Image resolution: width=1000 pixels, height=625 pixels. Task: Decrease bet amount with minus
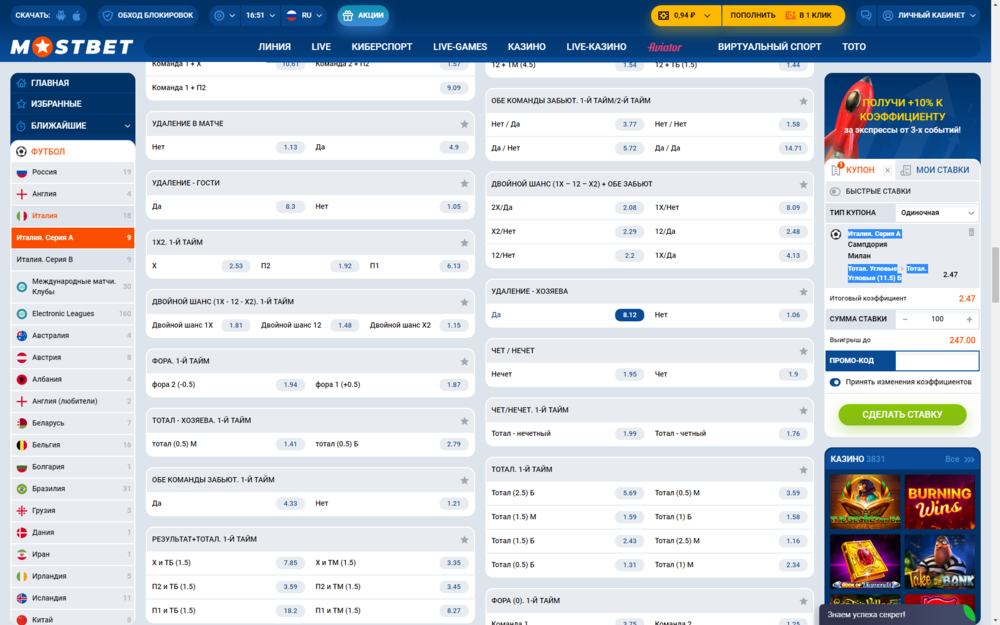pos(905,320)
